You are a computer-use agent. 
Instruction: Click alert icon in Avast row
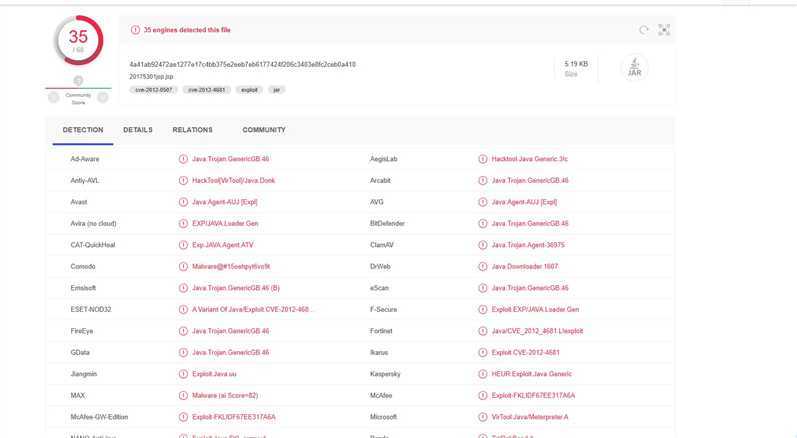(x=183, y=202)
